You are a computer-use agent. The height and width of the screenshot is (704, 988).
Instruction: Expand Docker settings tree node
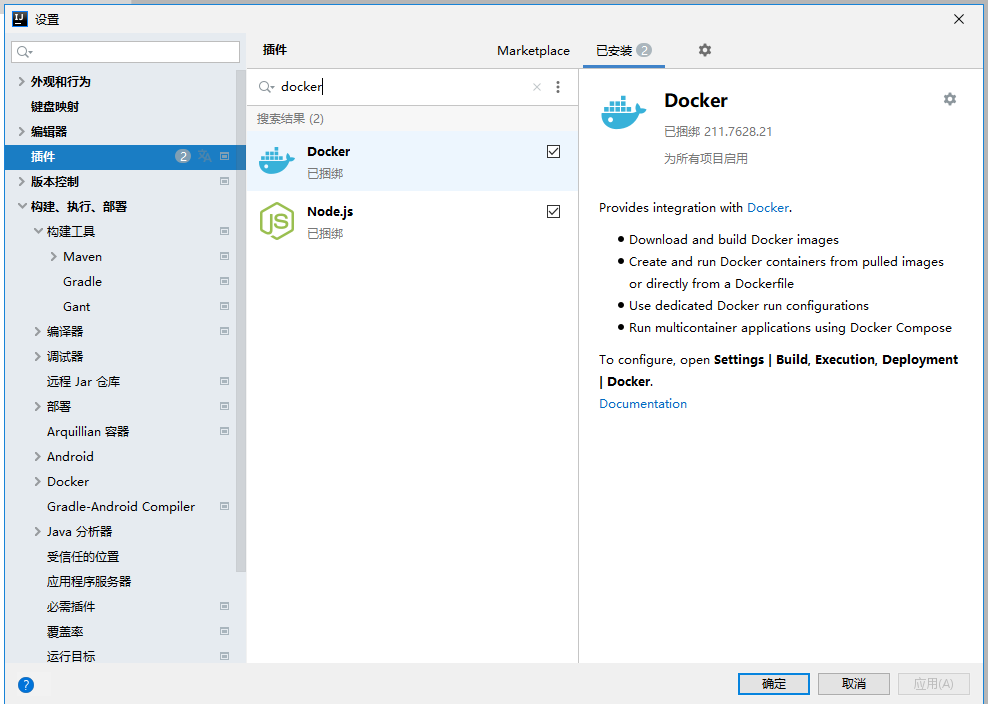point(38,482)
